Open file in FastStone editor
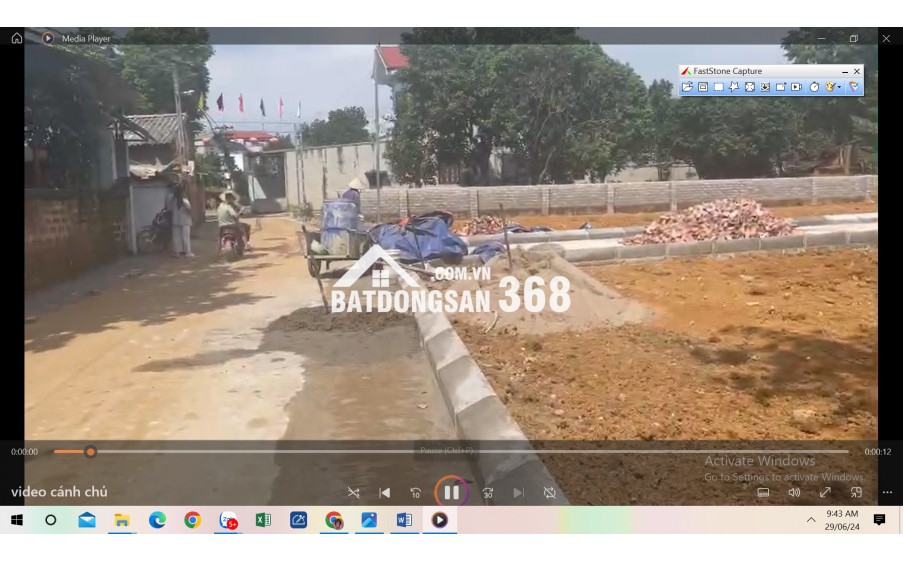This screenshot has height=563, width=903. point(687,87)
